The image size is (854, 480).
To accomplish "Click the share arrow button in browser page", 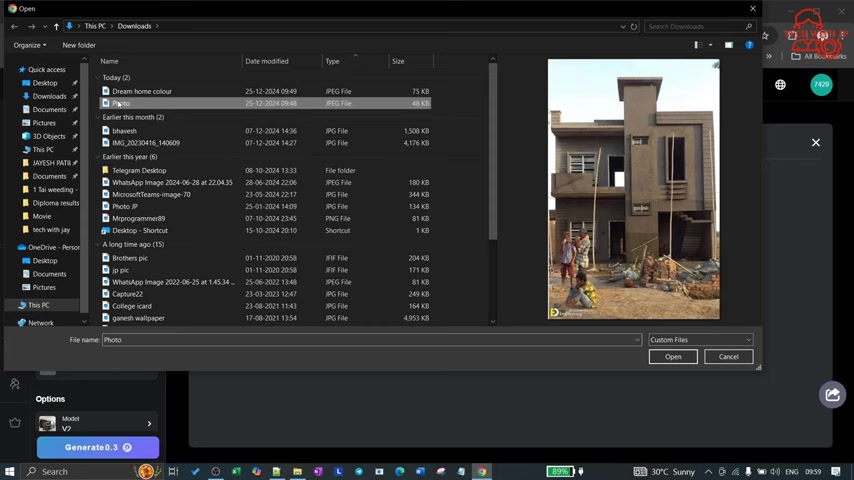I will coord(832,394).
